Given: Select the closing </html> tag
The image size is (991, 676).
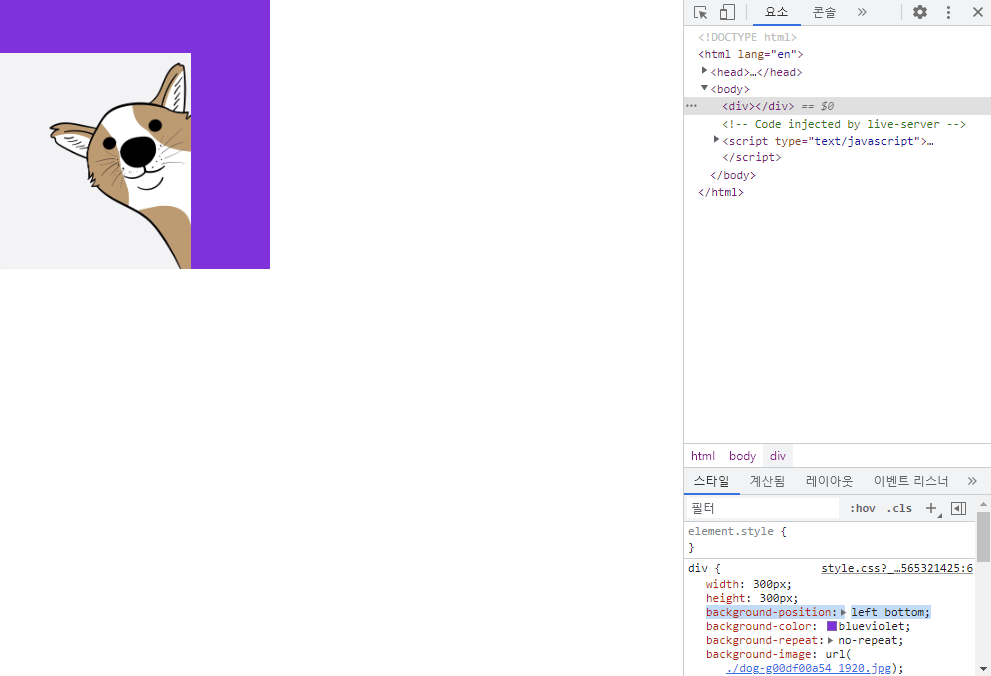Looking at the screenshot, I should [720, 192].
